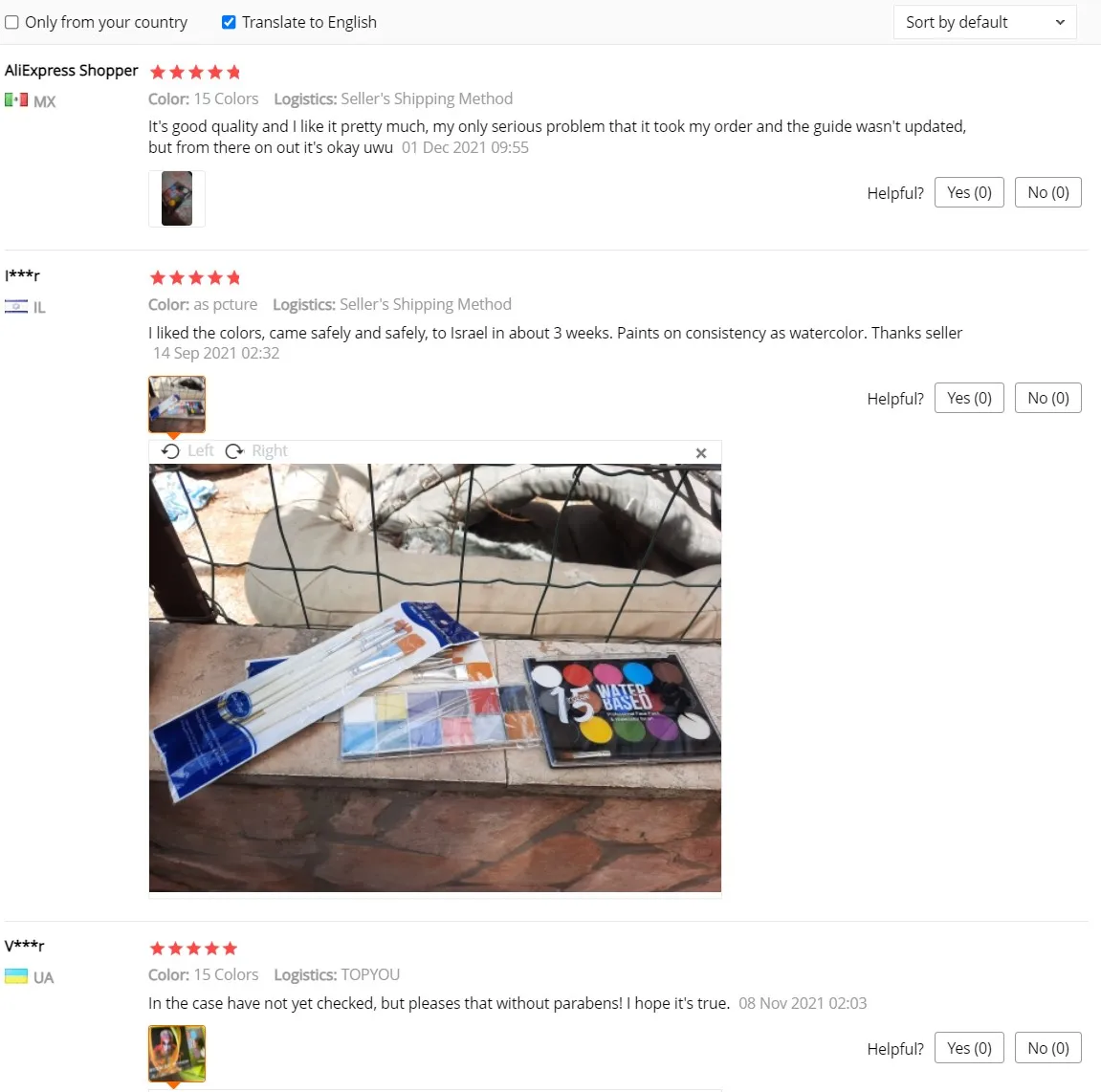
Task: Rotate the review image right
Action: (256, 450)
